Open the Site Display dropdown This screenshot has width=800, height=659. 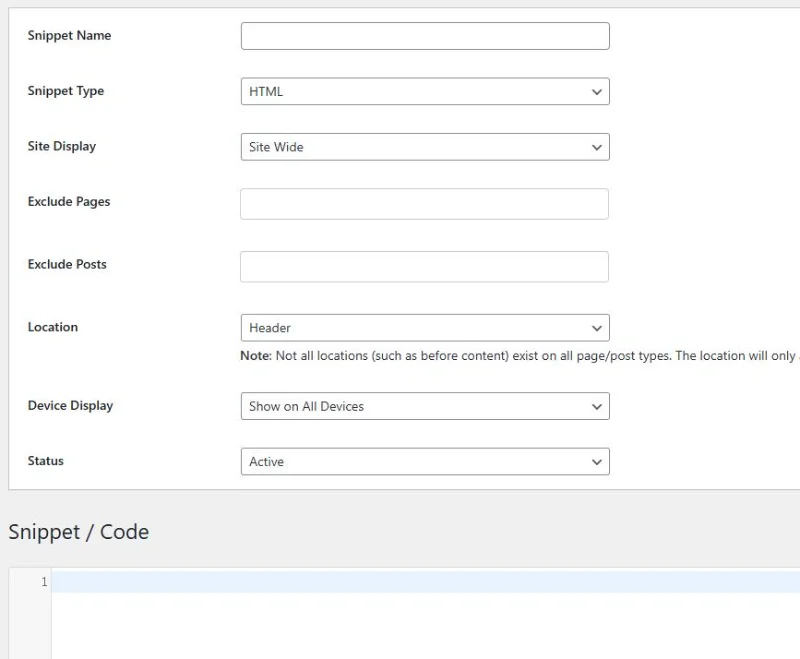pyautogui.click(x=425, y=147)
